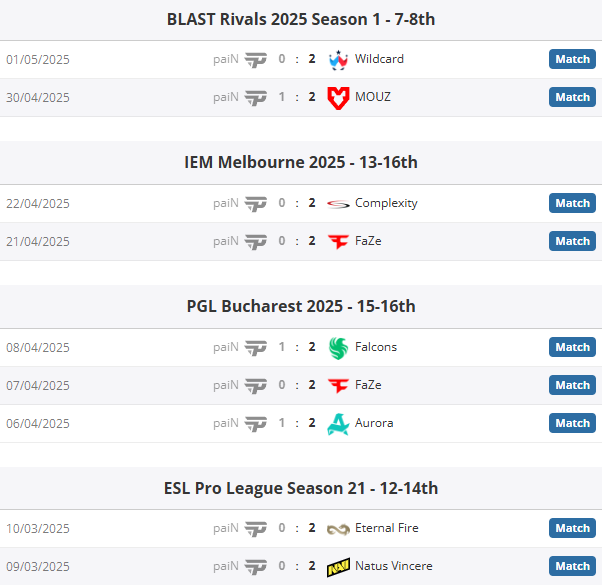The height and width of the screenshot is (585, 602).
Task: Click the Complexity team logo
Action: pyautogui.click(x=338, y=204)
